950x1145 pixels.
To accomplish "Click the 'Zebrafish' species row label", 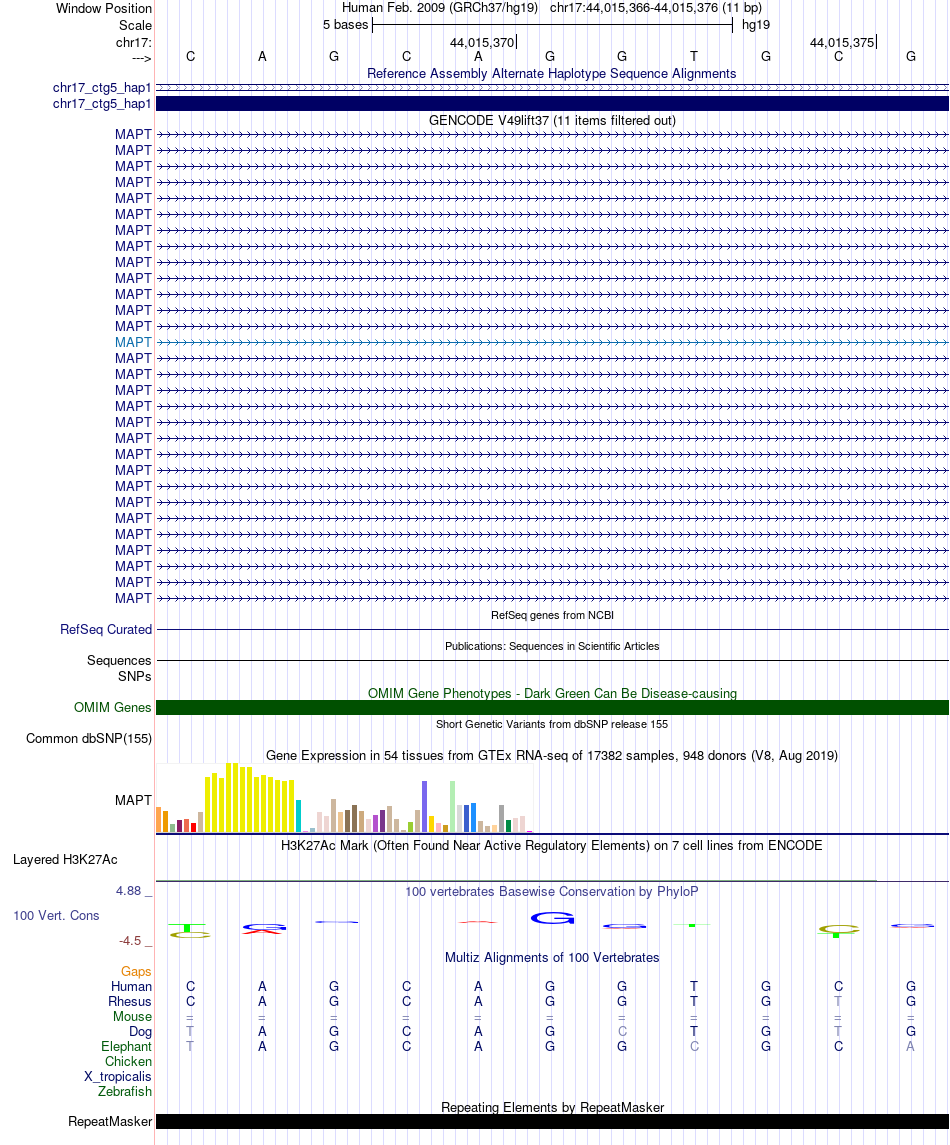I will point(125,1092).
